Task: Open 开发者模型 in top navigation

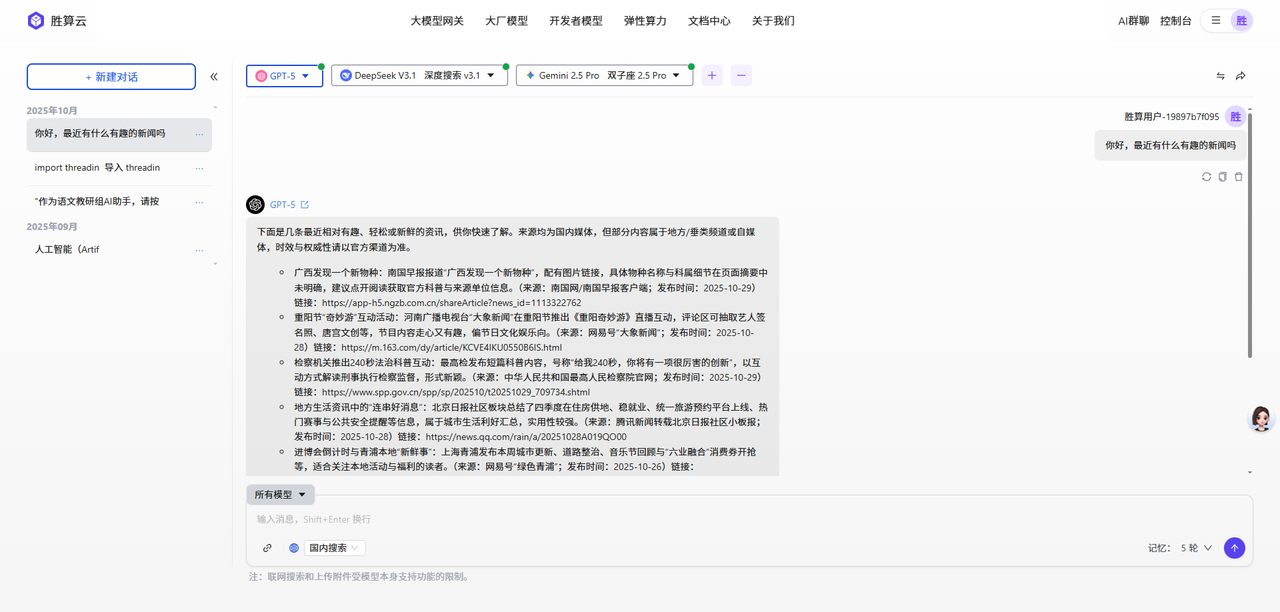Action: (576, 20)
